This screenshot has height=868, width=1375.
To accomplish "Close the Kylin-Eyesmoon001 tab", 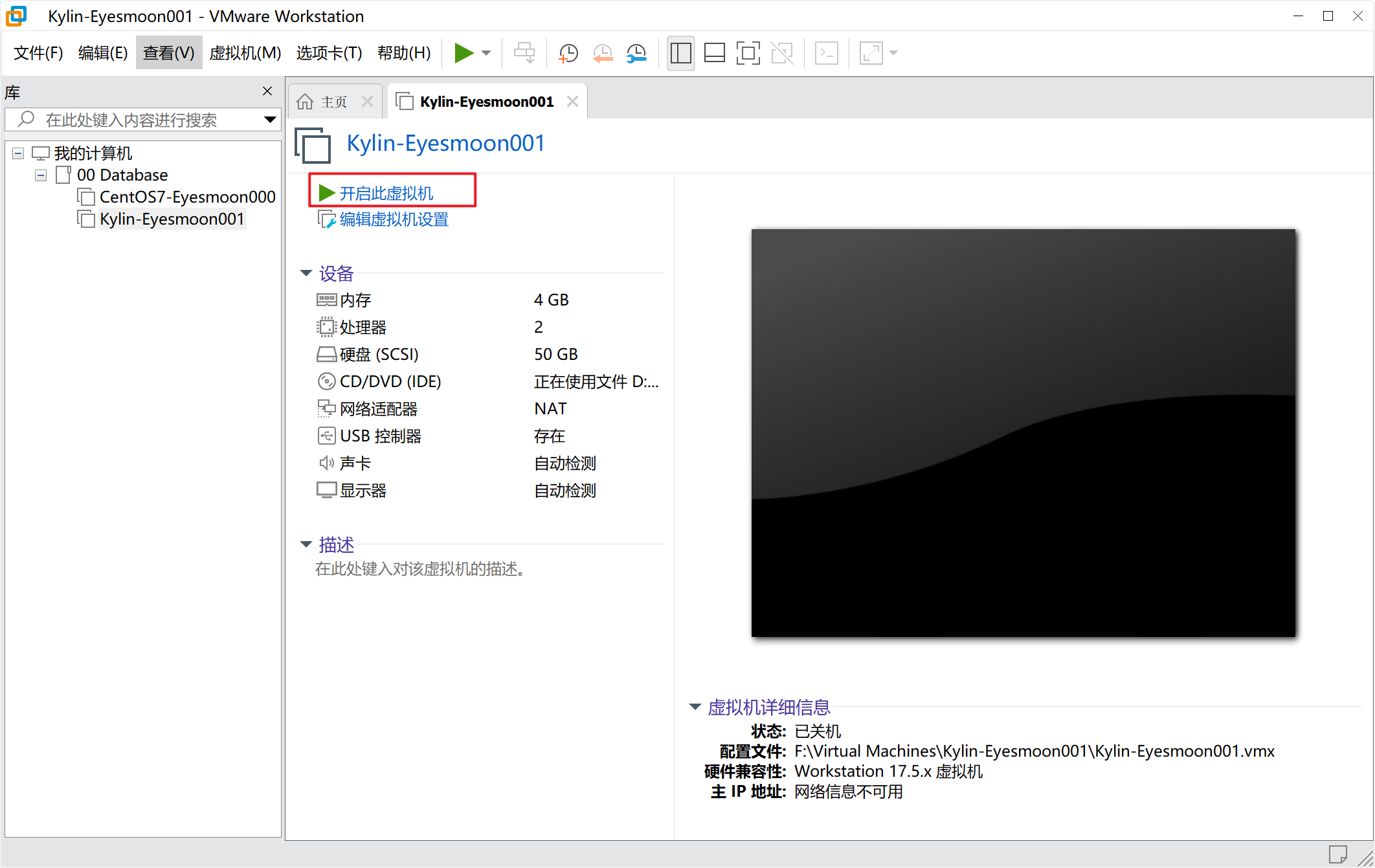I will 572,102.
